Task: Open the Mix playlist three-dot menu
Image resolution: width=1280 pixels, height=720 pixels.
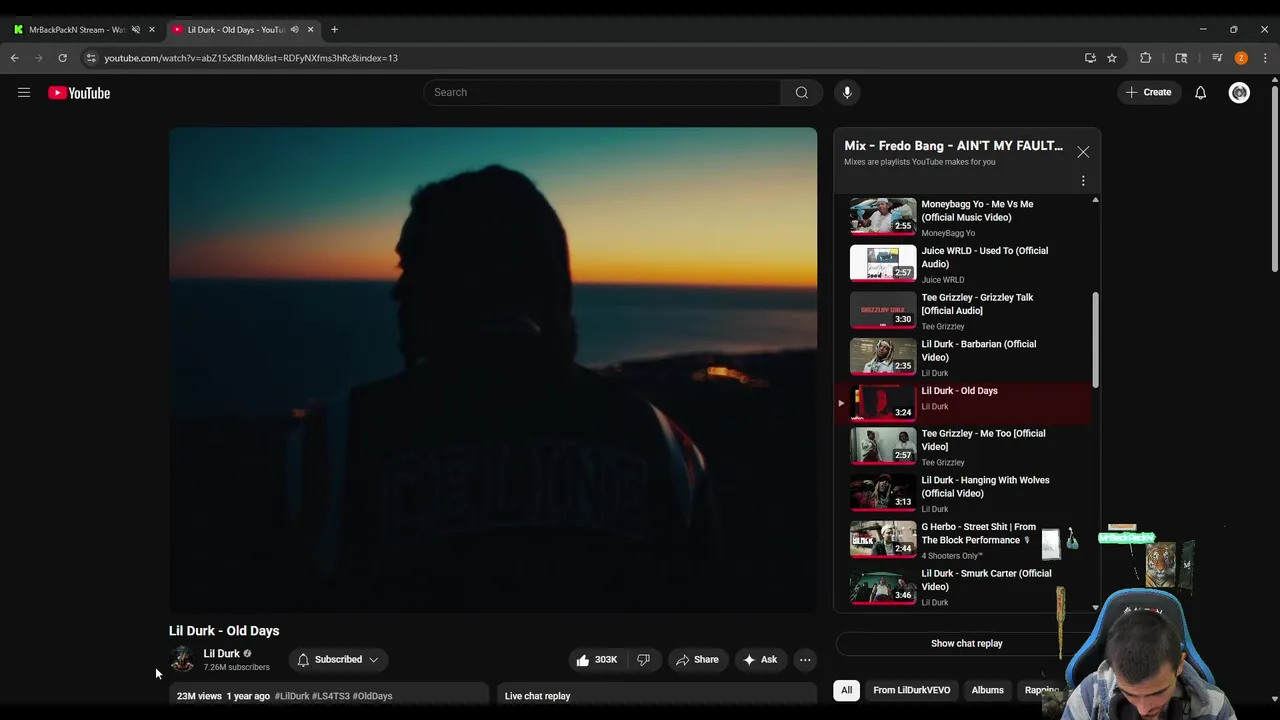Action: point(1083,181)
